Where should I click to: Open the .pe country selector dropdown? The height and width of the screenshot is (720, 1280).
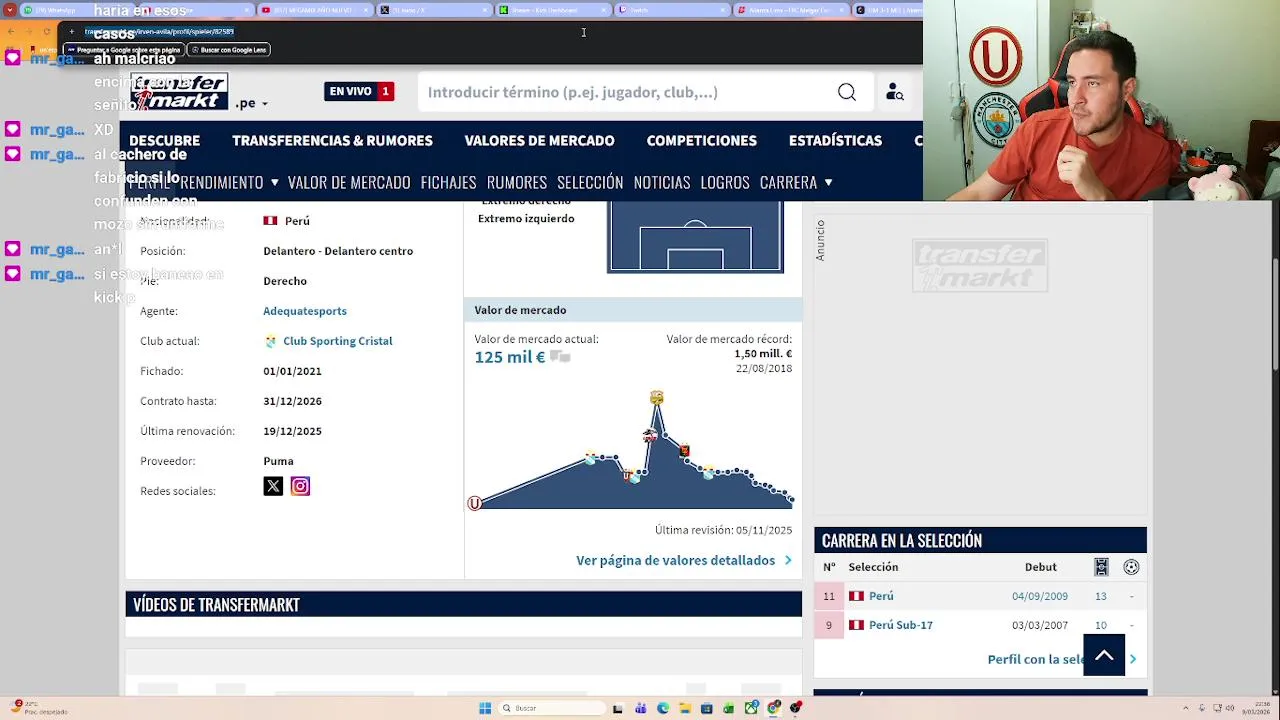click(x=250, y=103)
